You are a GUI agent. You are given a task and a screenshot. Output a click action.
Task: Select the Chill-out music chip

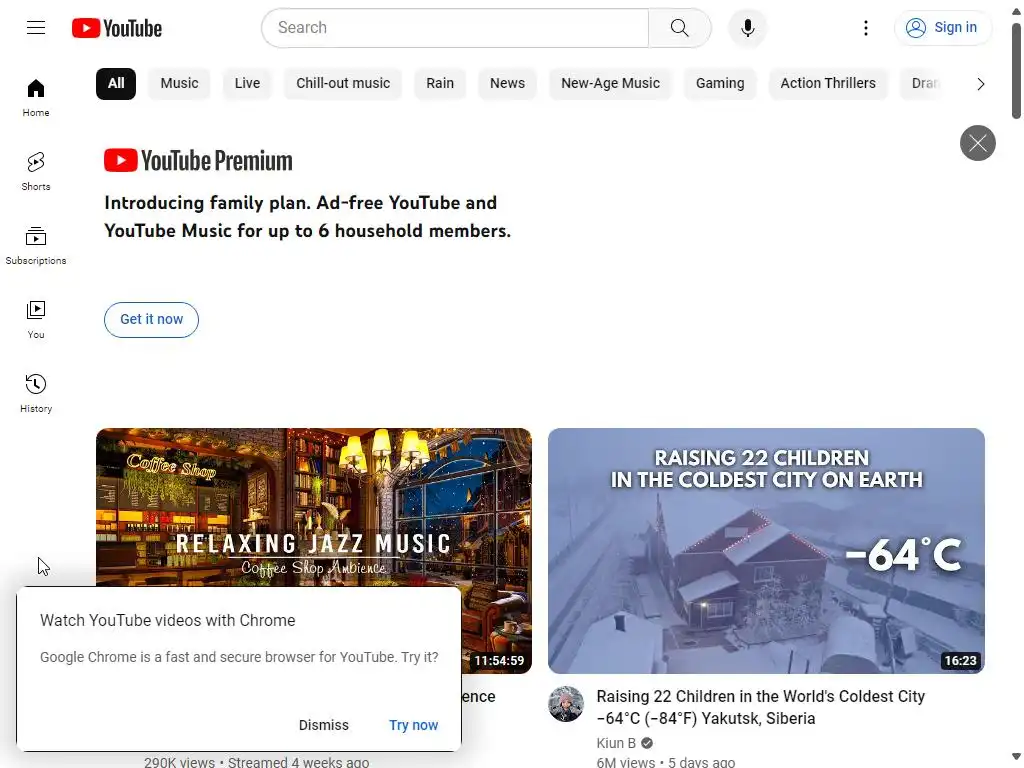[x=343, y=84]
